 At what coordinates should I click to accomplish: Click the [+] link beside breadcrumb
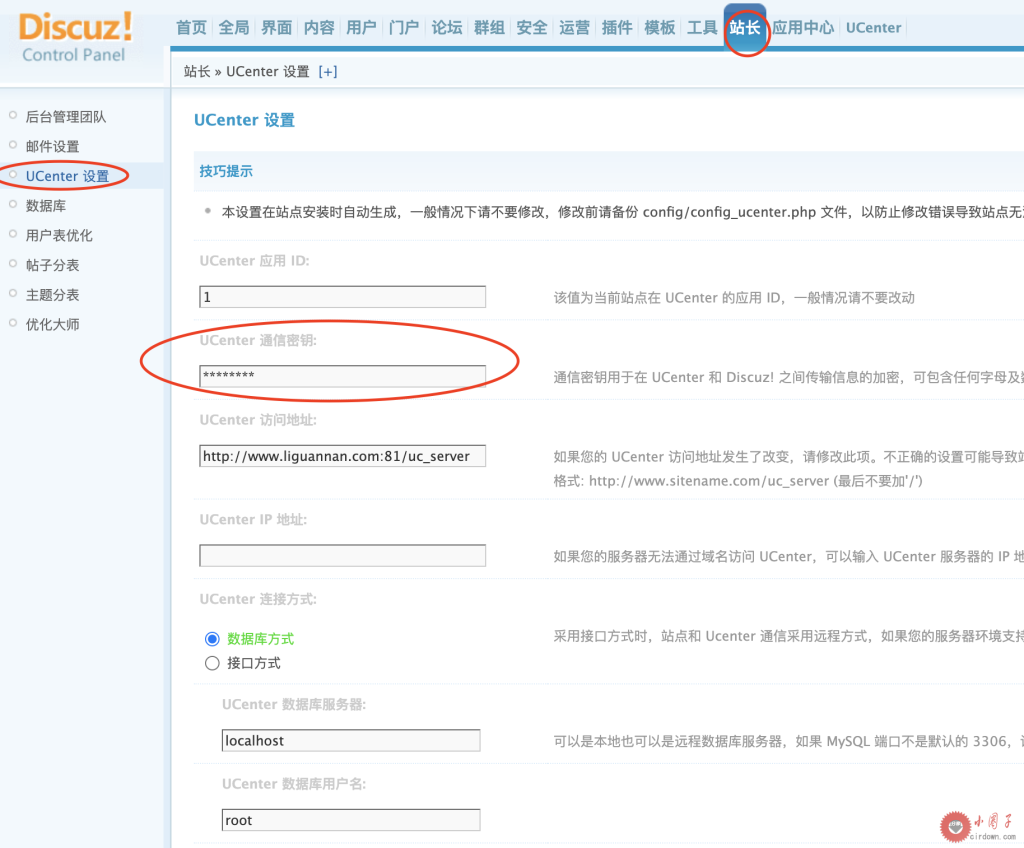(328, 72)
